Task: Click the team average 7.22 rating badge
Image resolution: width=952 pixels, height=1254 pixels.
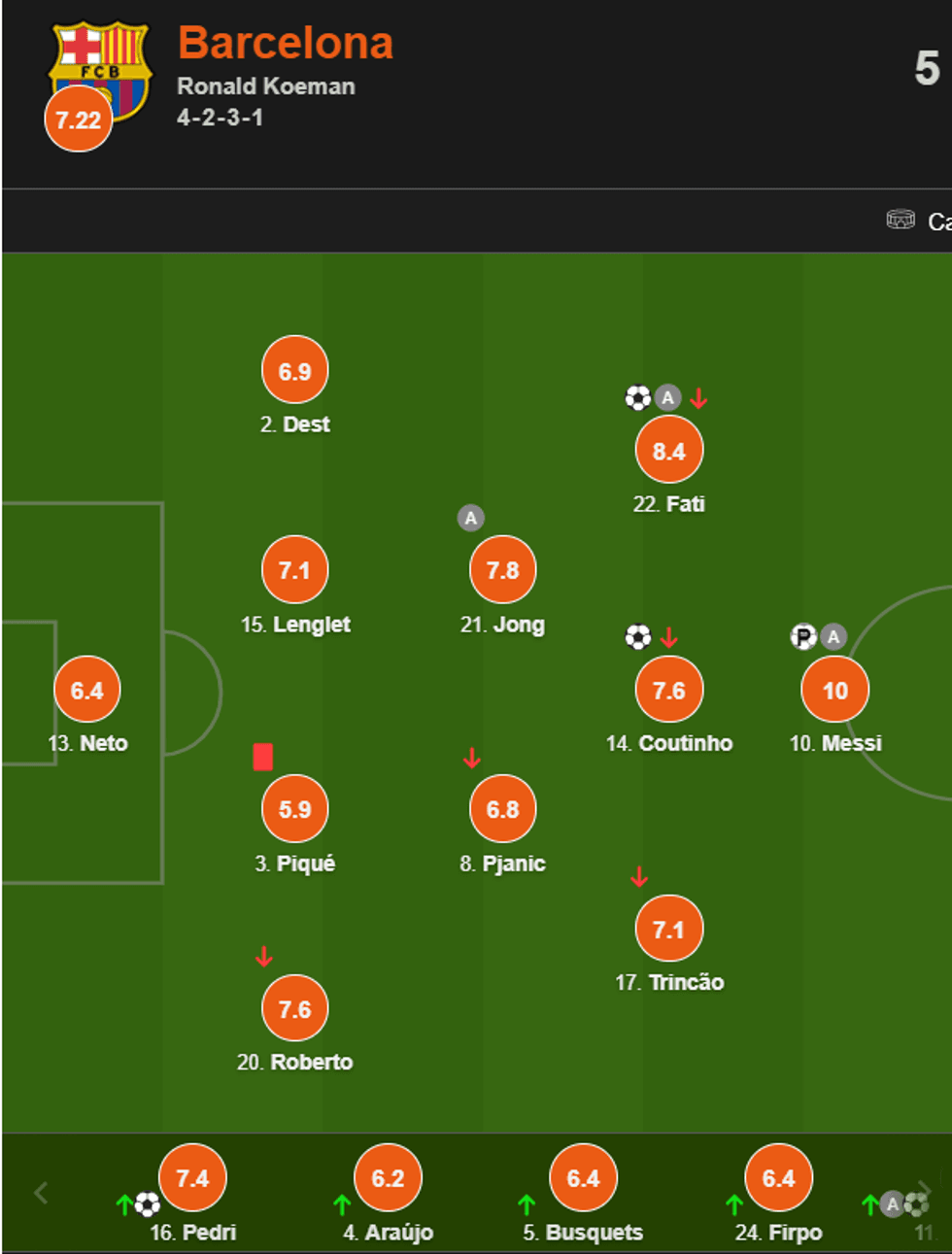Action: 79,119
